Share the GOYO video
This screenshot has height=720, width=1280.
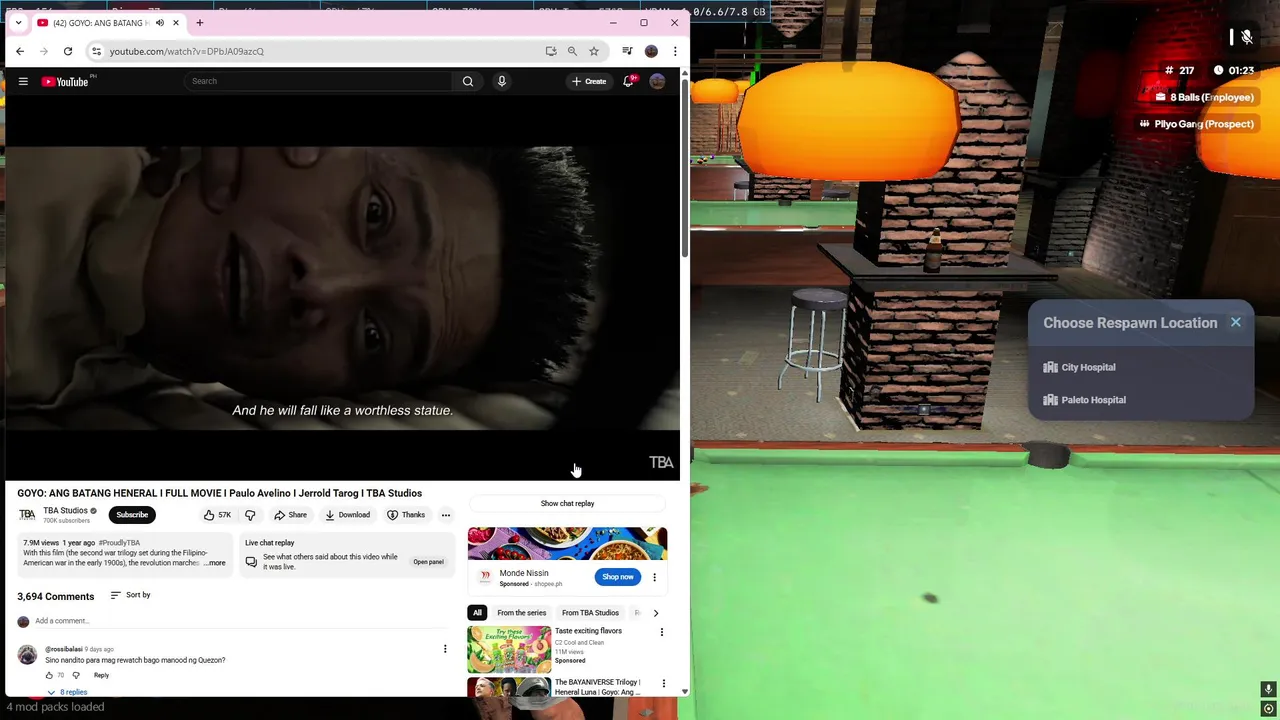pos(290,515)
